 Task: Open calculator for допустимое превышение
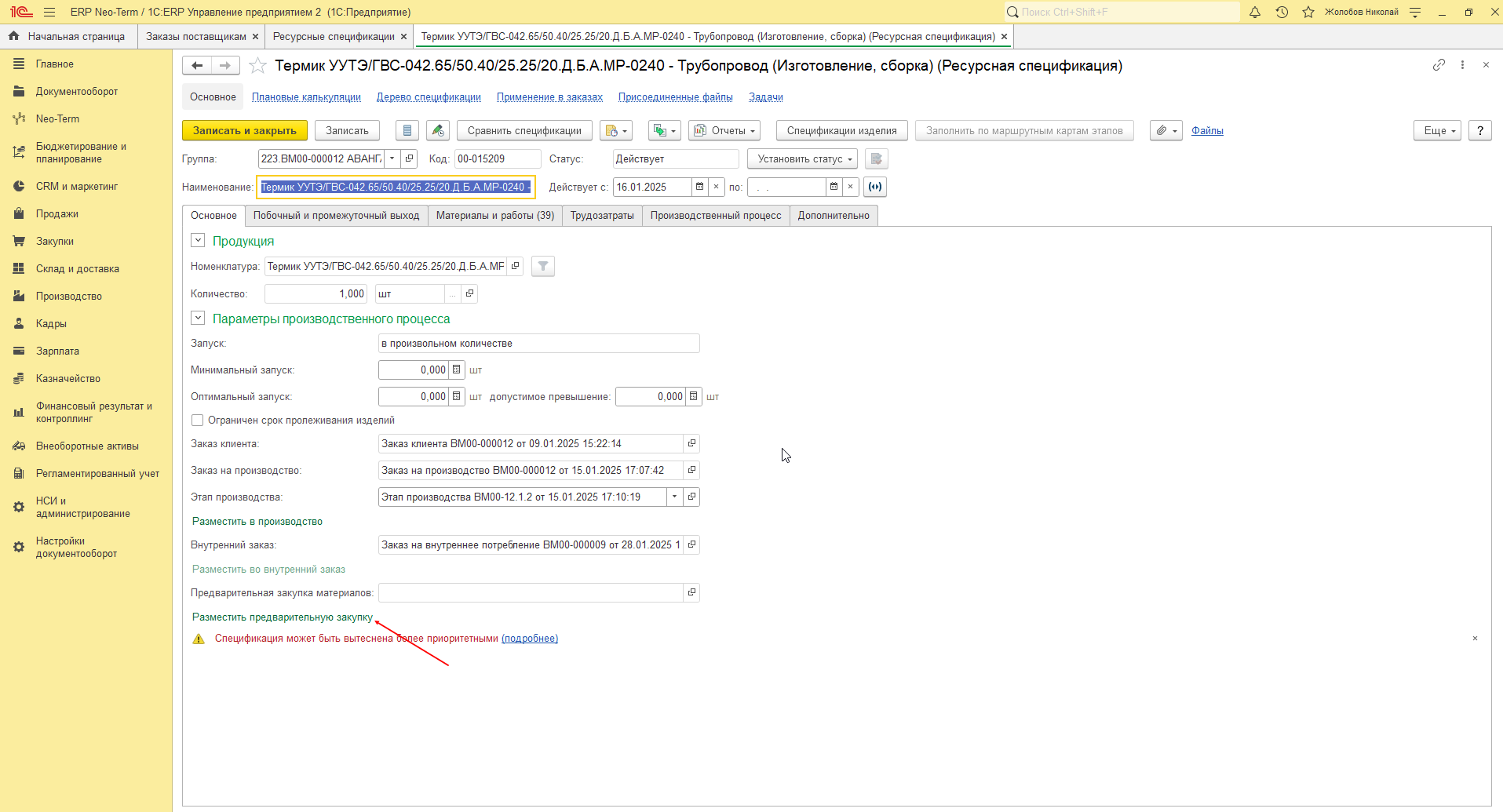[x=694, y=397]
